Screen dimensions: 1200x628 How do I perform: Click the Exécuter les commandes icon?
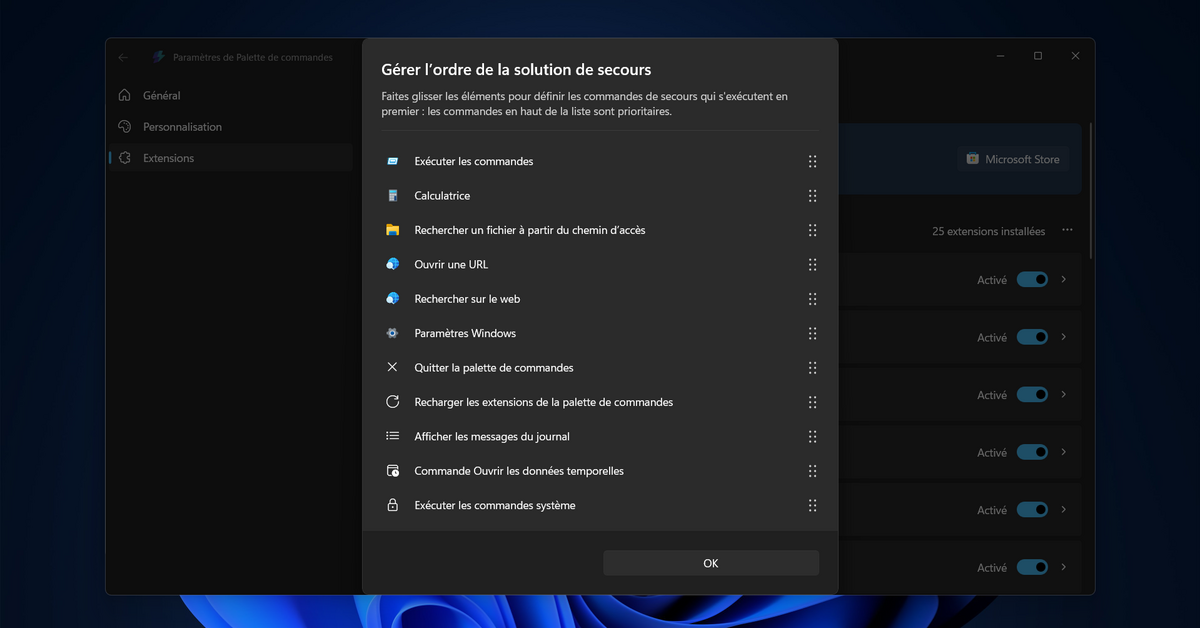393,162
